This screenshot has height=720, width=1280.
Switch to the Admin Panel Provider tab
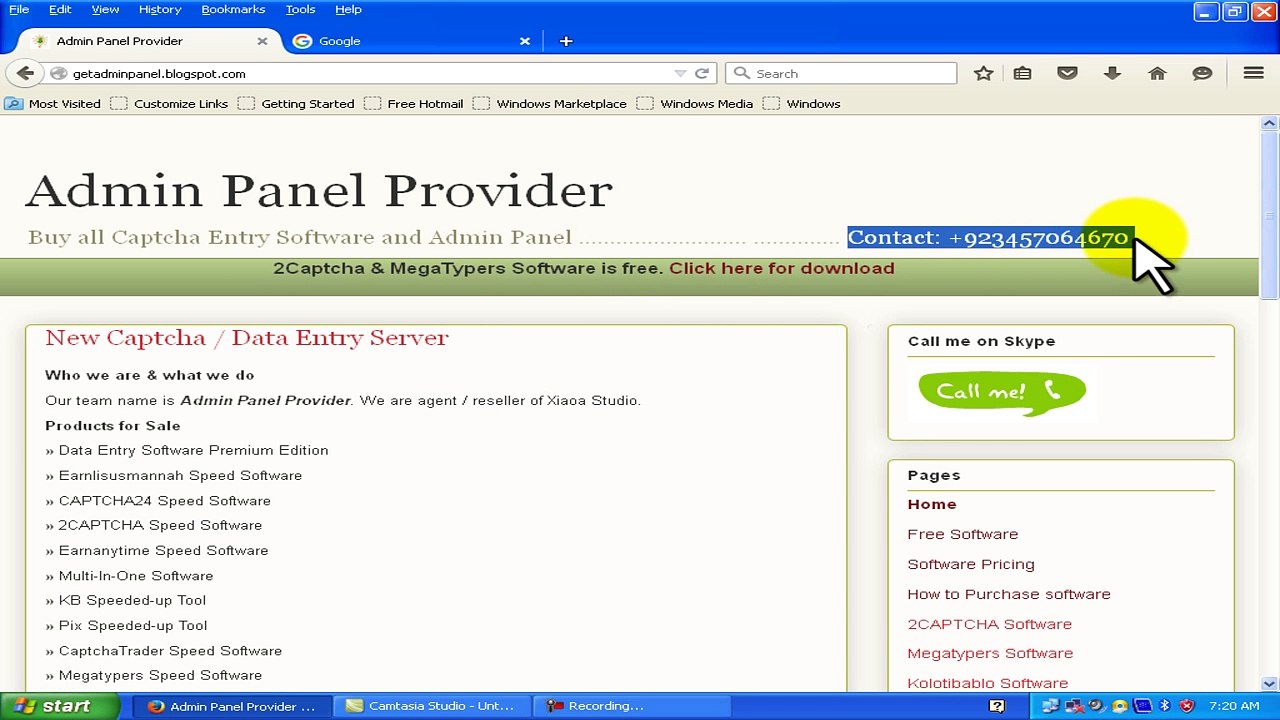pos(150,41)
